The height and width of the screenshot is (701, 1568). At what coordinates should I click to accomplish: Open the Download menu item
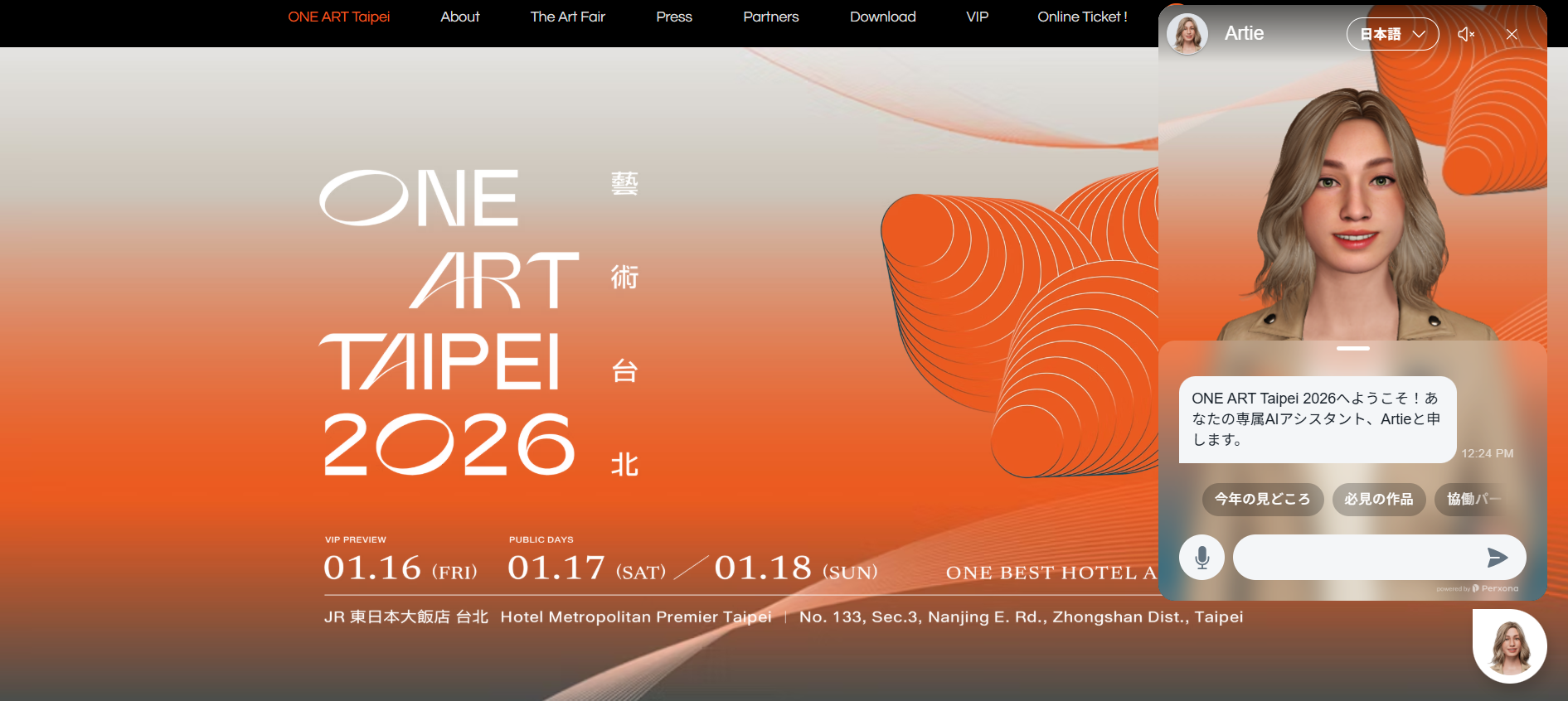pyautogui.click(x=883, y=17)
